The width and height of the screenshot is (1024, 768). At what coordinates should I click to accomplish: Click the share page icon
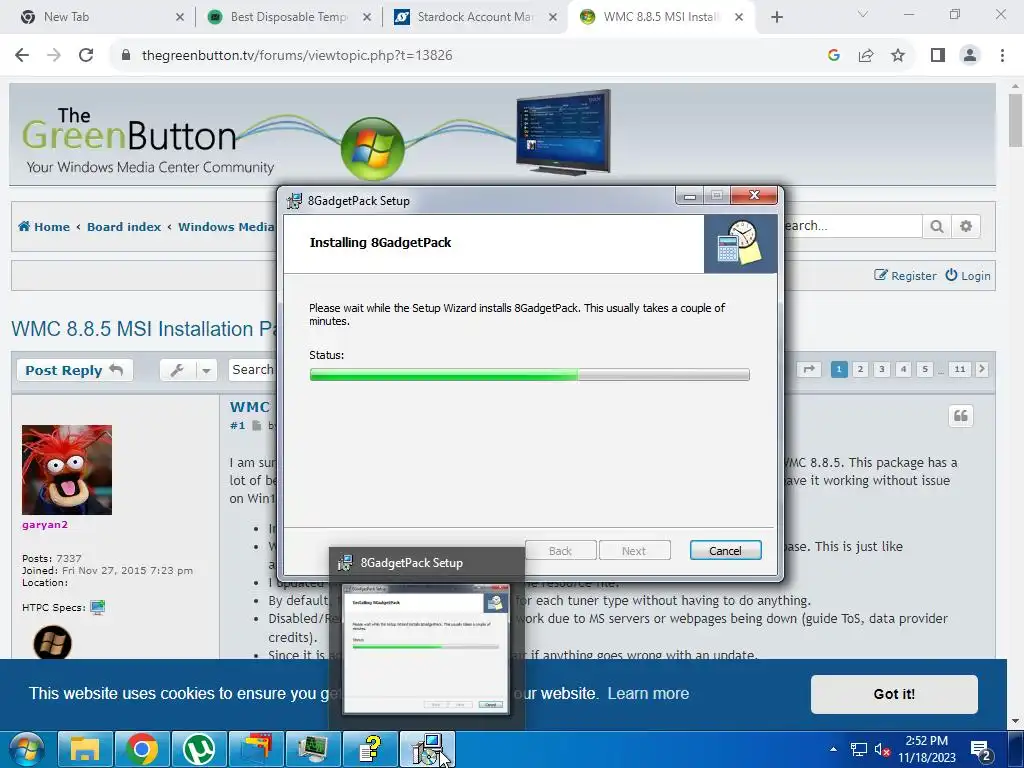(x=866, y=56)
